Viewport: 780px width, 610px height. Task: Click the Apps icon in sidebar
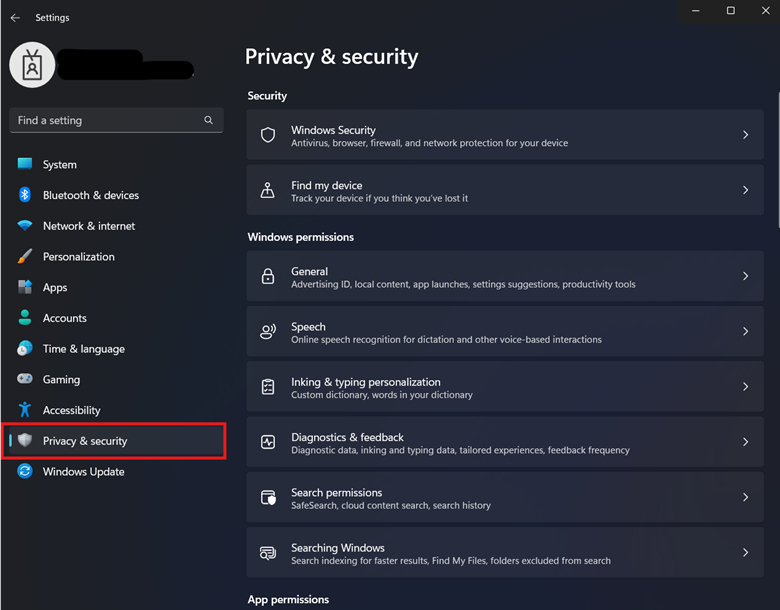(25, 287)
